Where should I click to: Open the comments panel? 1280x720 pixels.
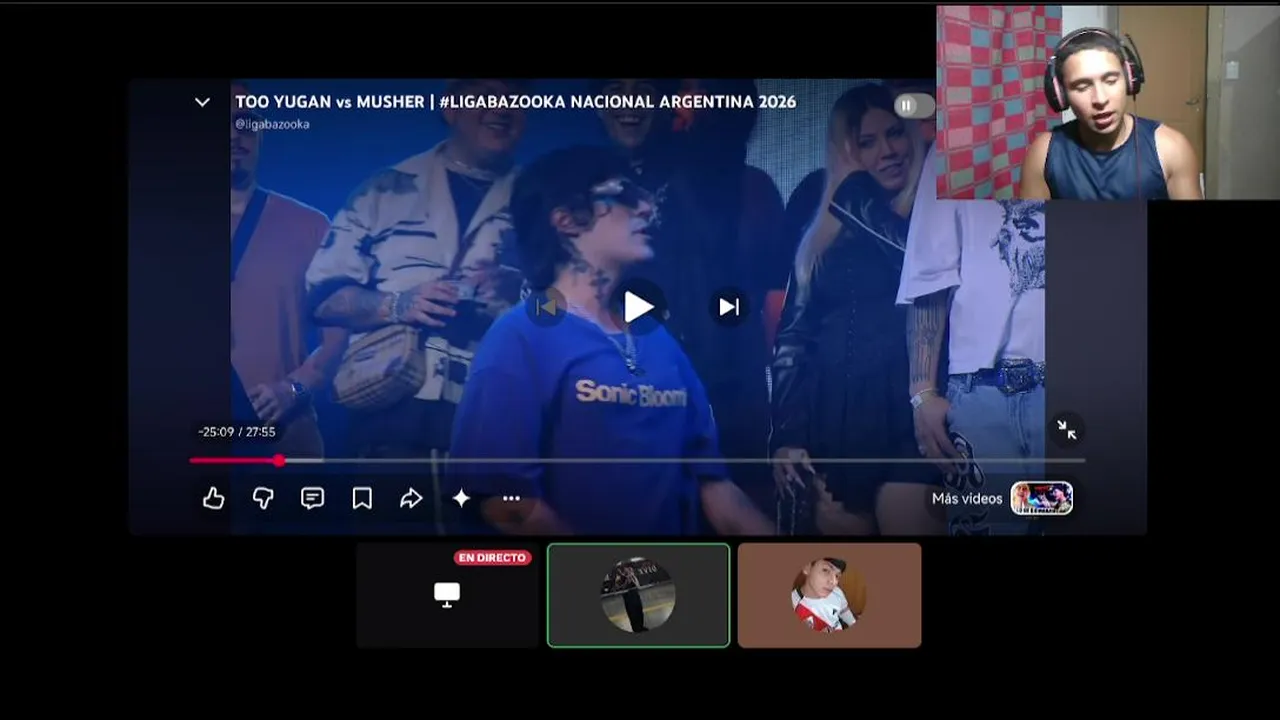(312, 498)
